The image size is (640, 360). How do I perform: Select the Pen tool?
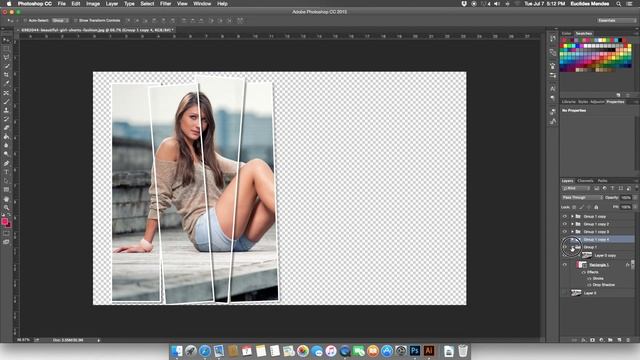pos(6,163)
